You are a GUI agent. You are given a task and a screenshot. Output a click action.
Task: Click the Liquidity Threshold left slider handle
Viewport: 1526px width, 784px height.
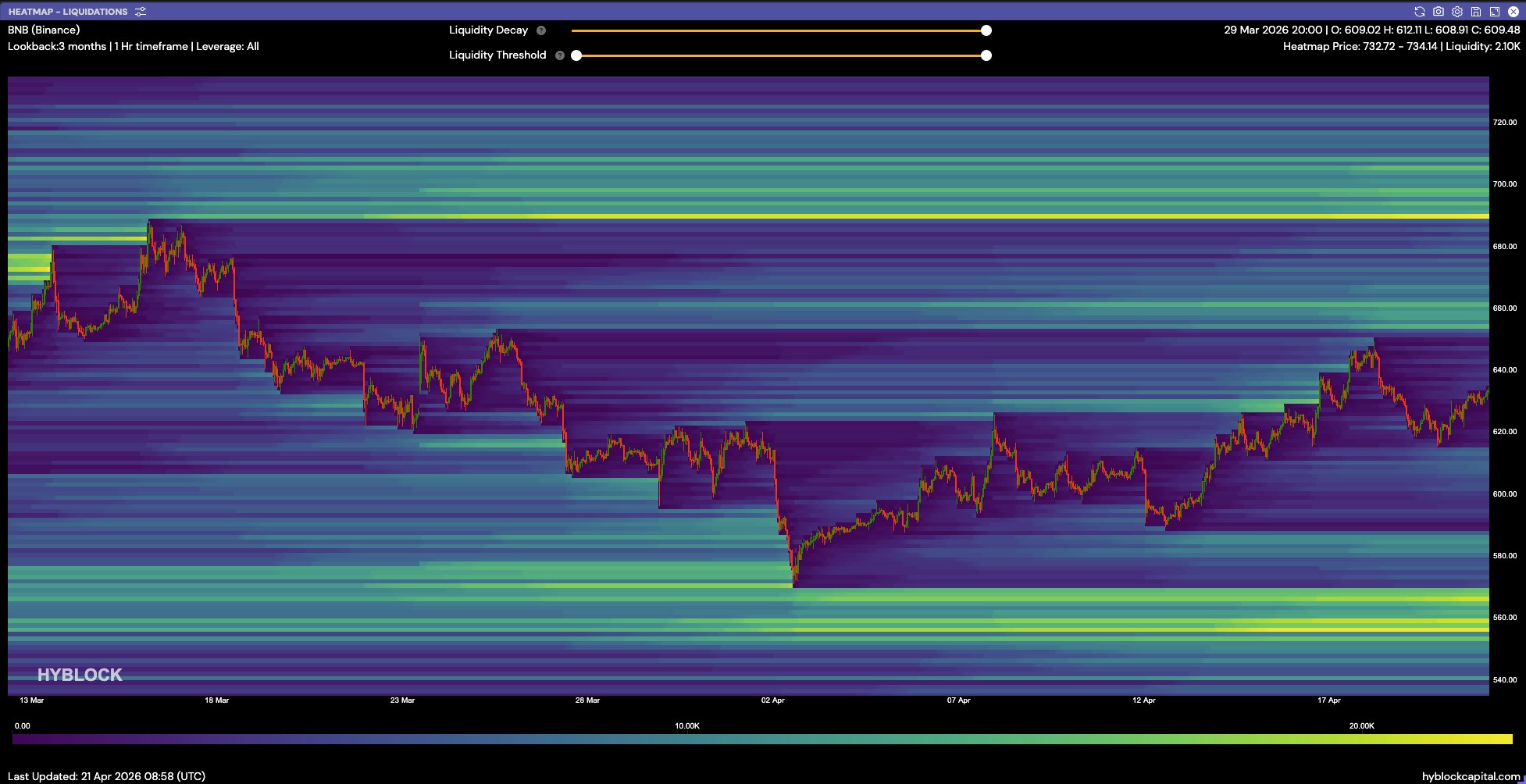(x=576, y=55)
